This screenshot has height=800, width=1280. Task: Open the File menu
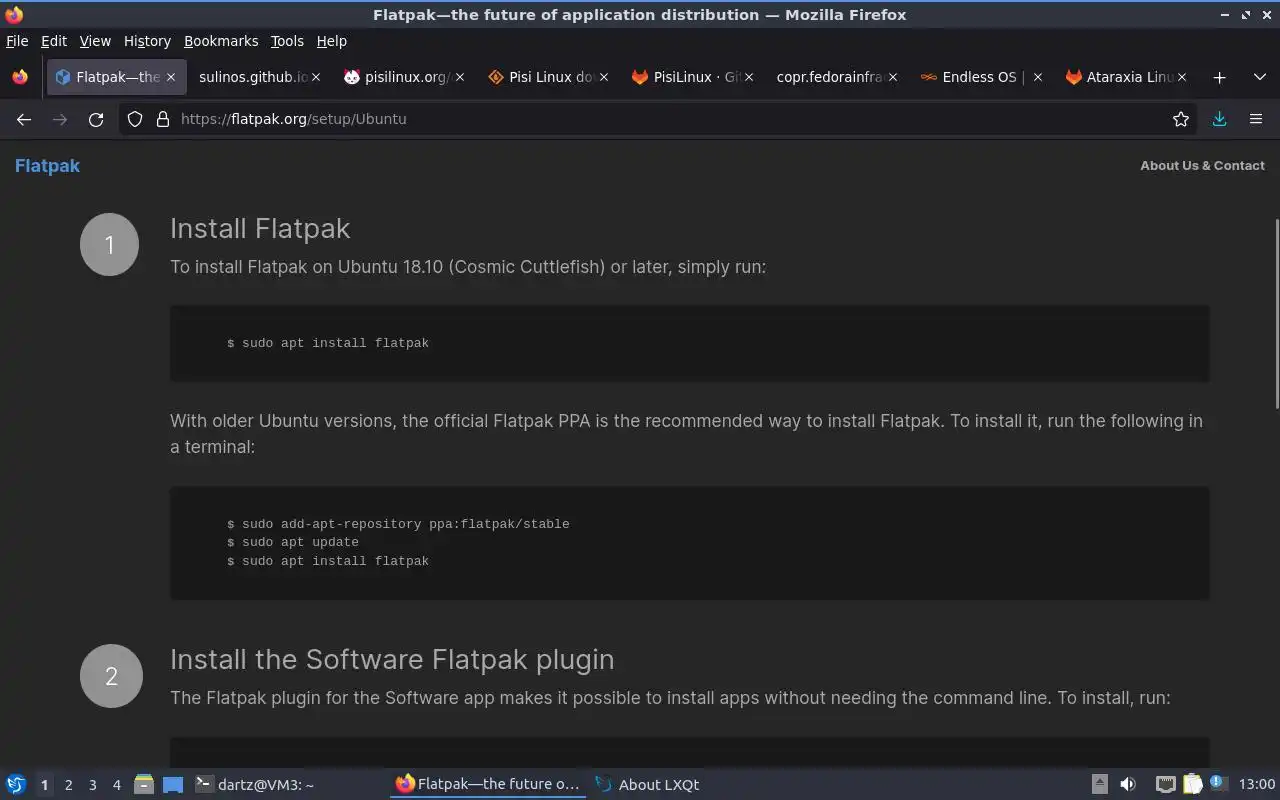pos(17,41)
